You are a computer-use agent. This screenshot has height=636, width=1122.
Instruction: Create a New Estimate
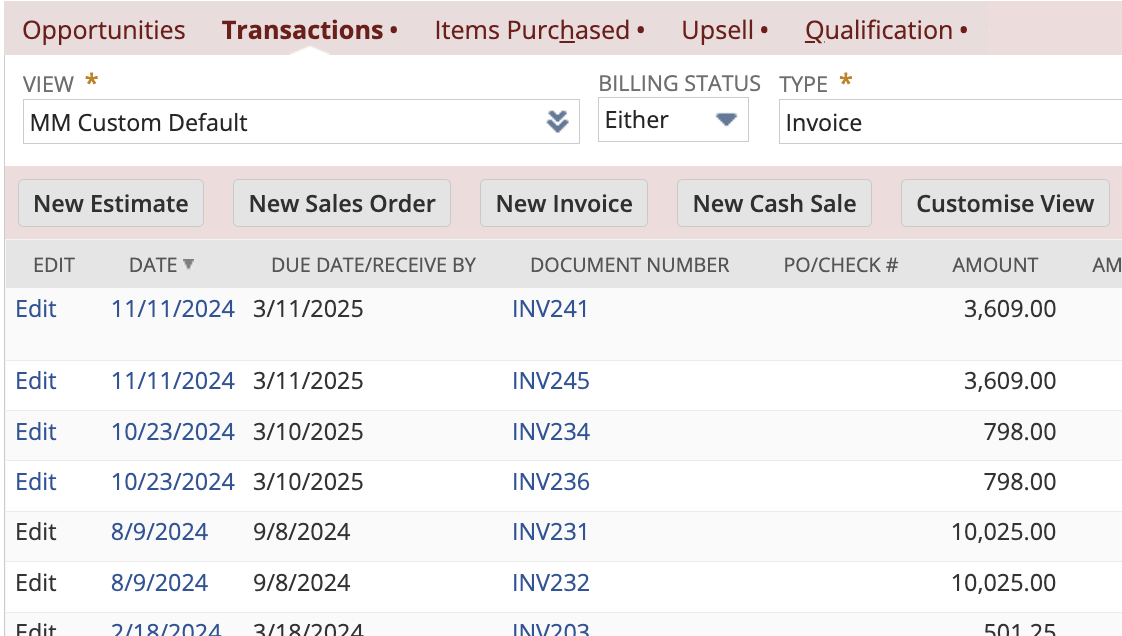[110, 203]
